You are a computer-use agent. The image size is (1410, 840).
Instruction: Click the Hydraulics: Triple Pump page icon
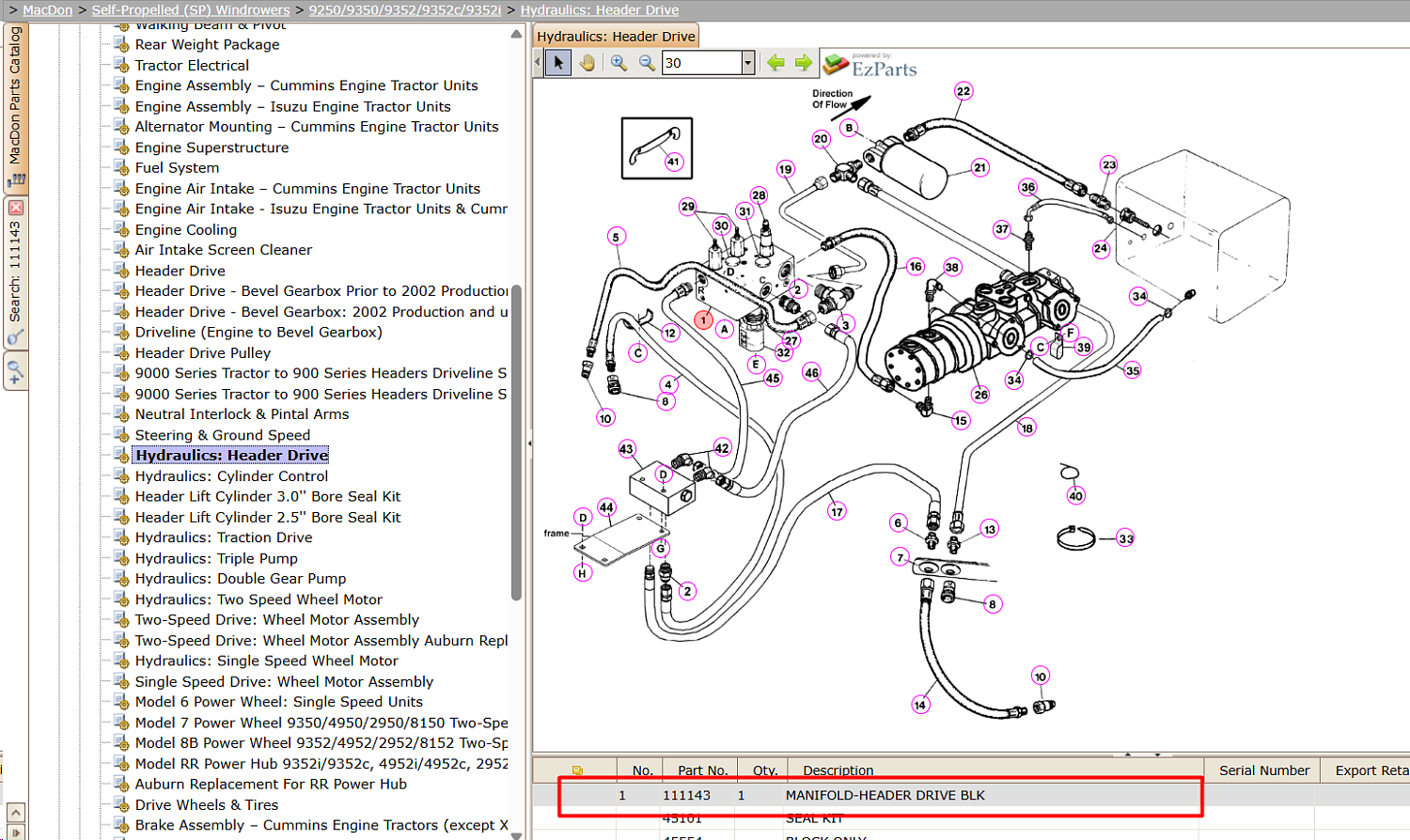(121, 557)
